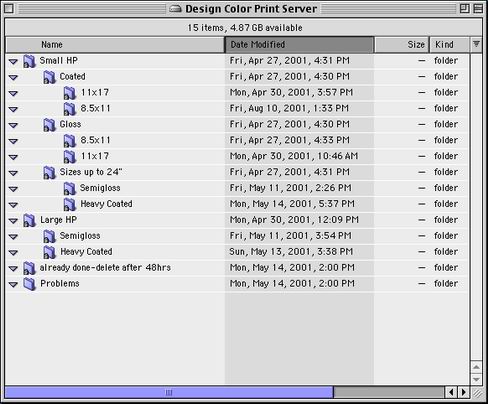Viewport: 488px width, 404px height.
Task: Collapse the Large HP folder disclosure triangle
Action: [x=13, y=221]
